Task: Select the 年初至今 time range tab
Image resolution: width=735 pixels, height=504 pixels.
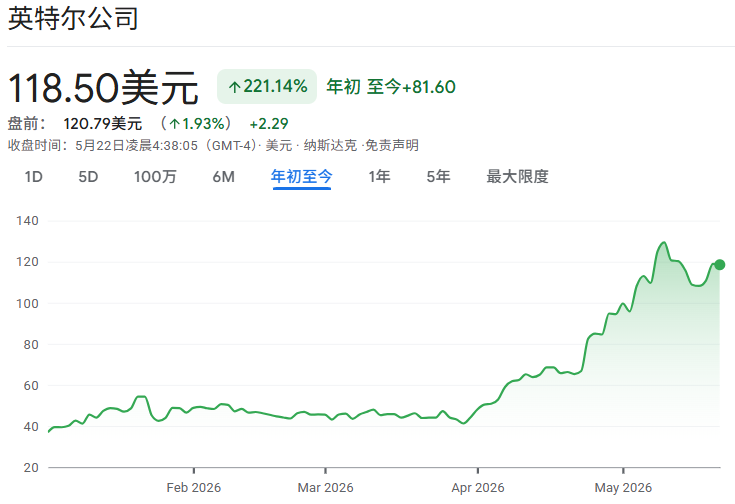Action: click(x=301, y=177)
